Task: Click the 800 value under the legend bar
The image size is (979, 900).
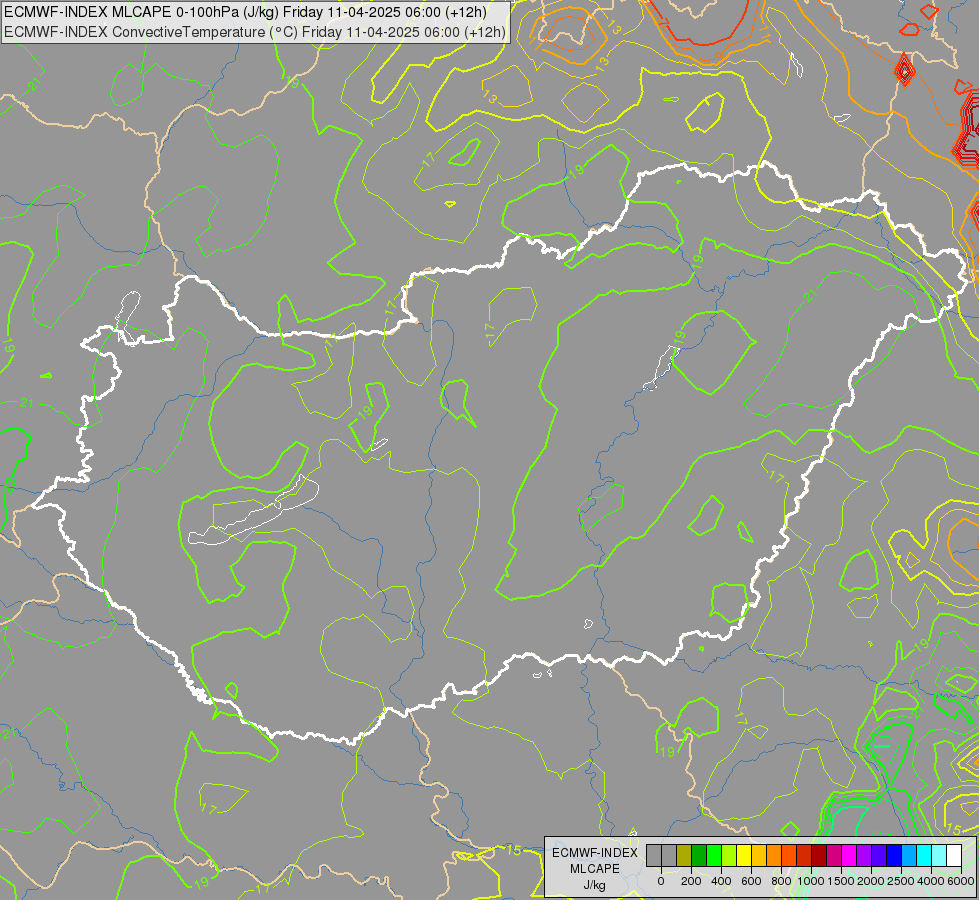Action: 781,881
